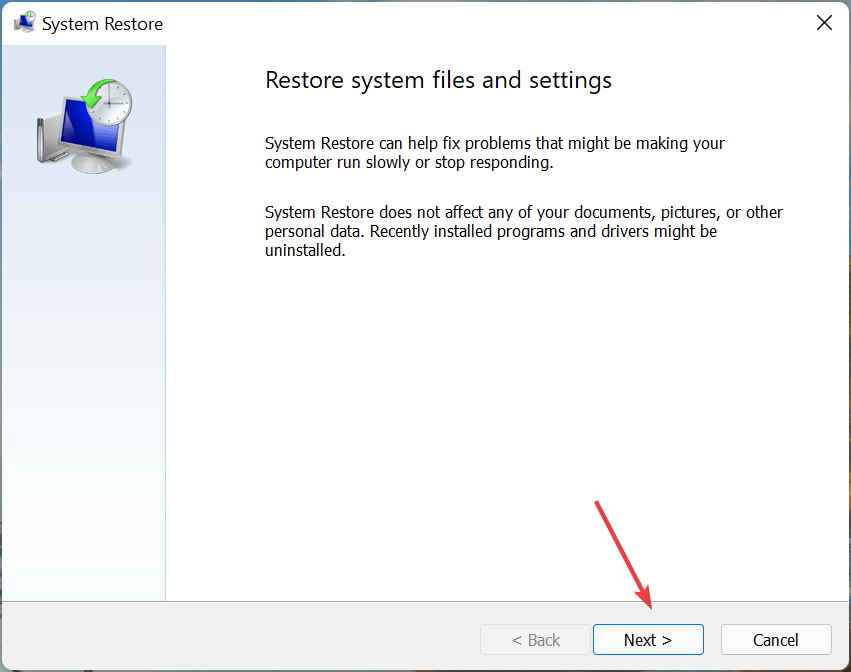The image size is (851, 672).
Task: Select the Restore system files and settings heading
Action: pos(437,80)
